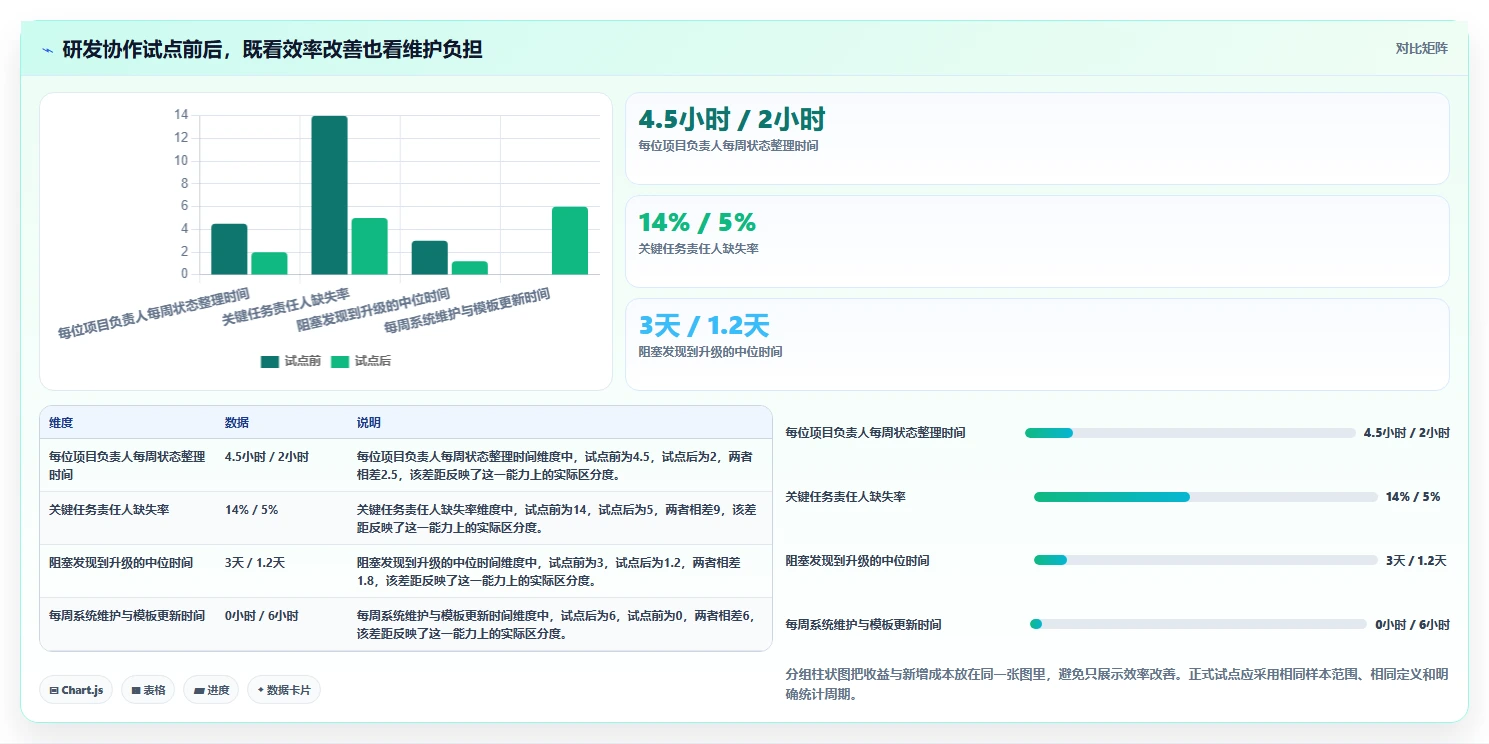Click the footnote paragraph starting 分组柱状图
Screen dimensions: 1489x744
[x=1117, y=684]
